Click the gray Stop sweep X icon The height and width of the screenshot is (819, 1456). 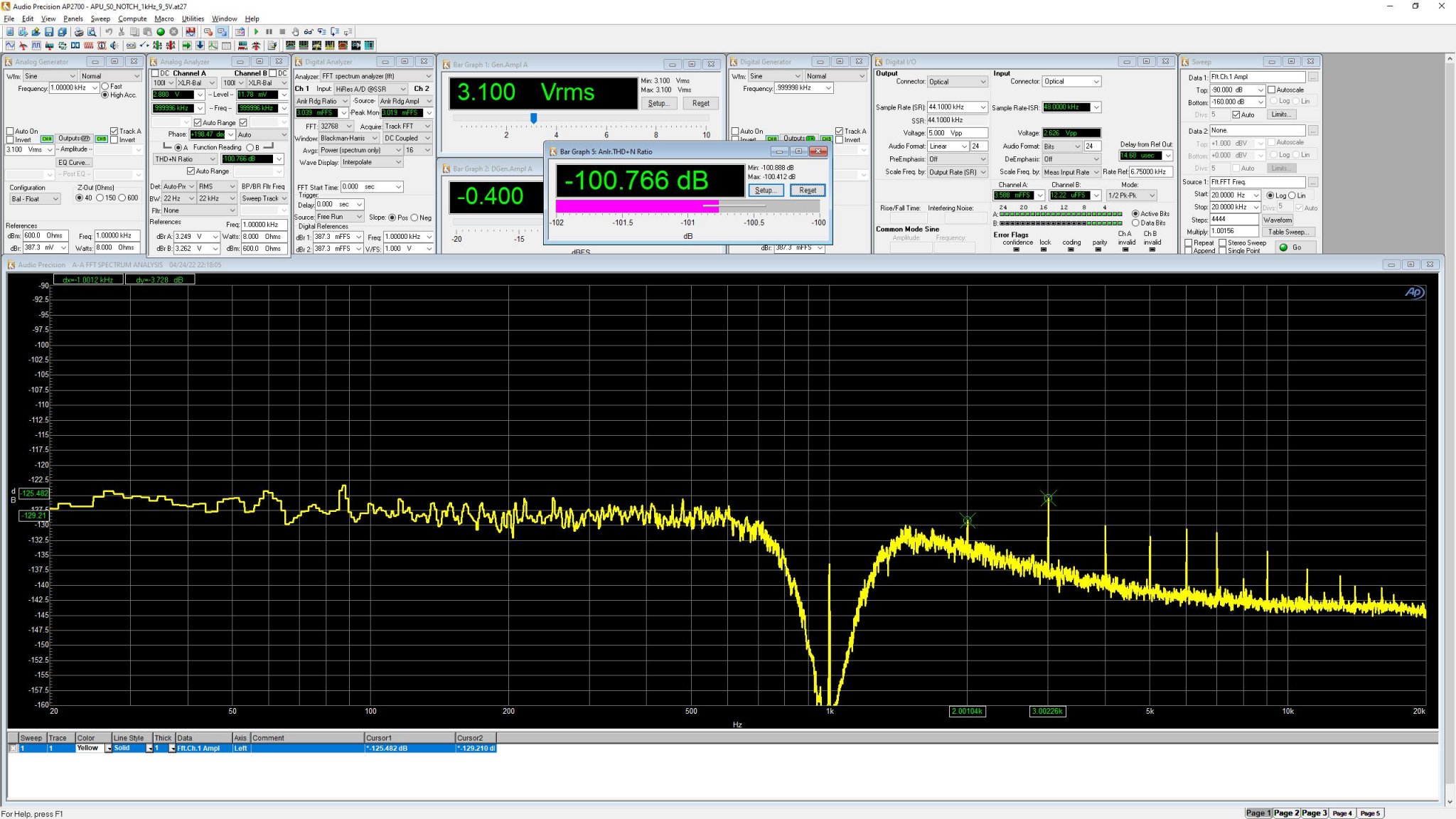[173, 31]
